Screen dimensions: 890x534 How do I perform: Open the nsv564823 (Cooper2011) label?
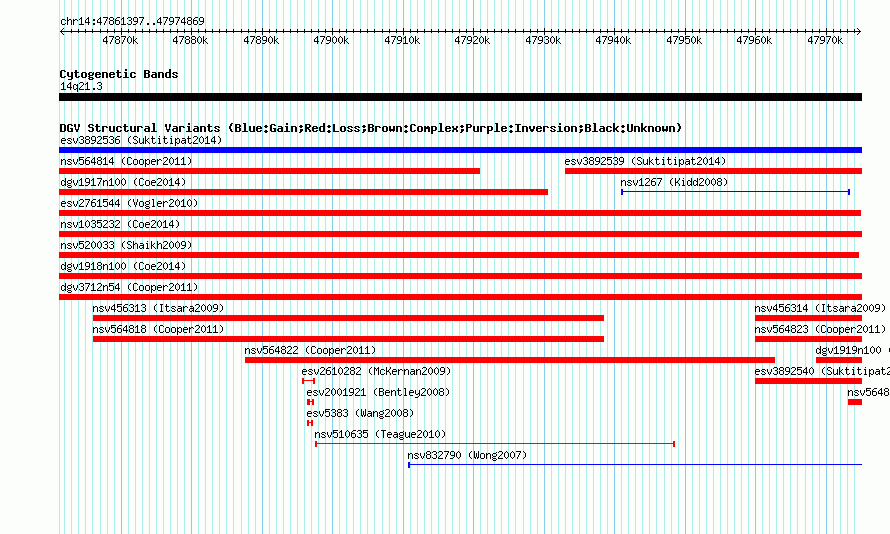(820, 329)
